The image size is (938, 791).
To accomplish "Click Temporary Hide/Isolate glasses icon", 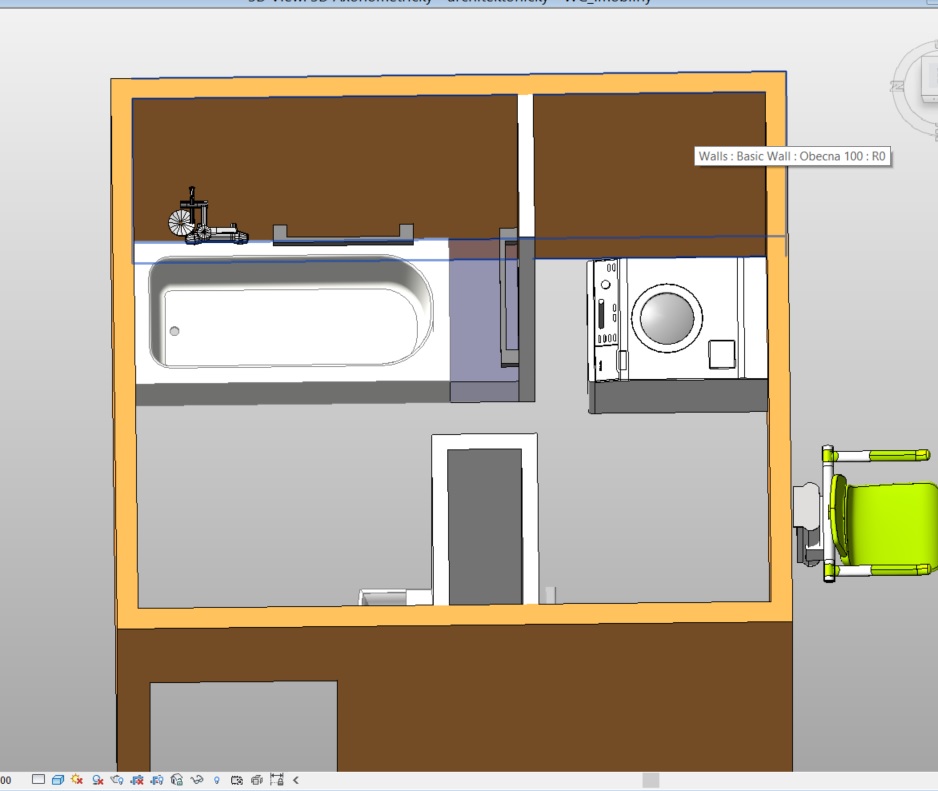I will tap(197, 780).
